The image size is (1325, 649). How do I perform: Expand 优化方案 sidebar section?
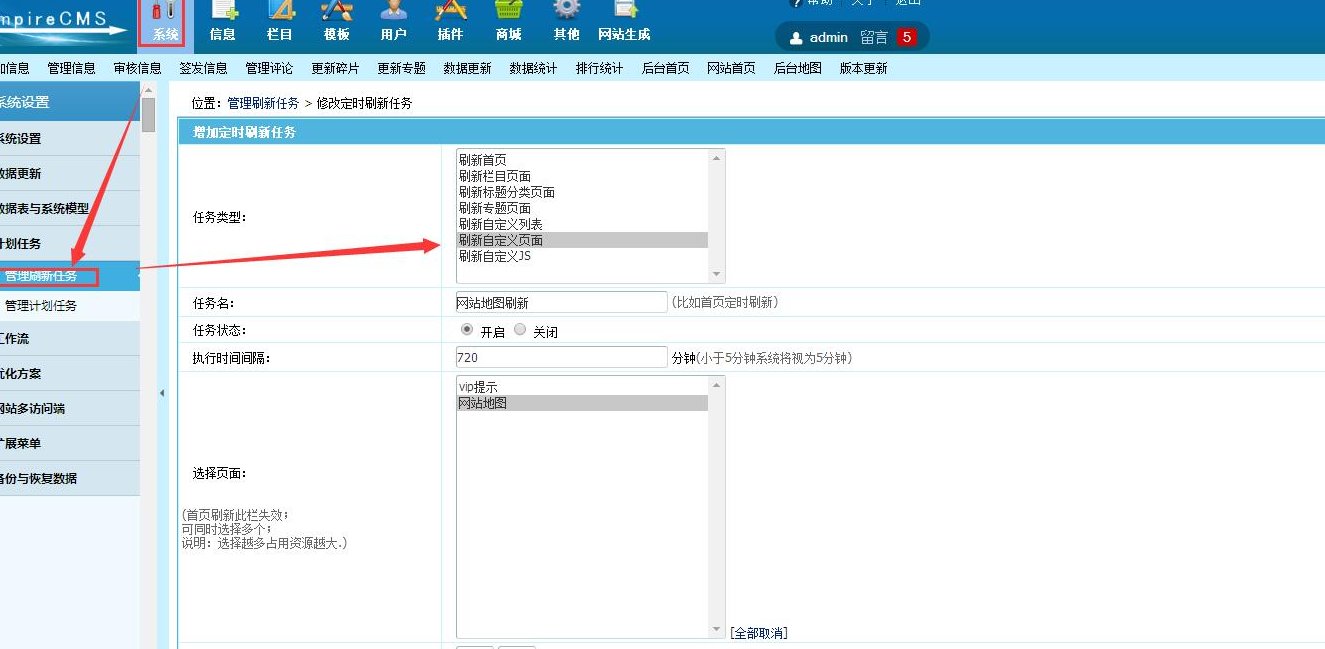(x=70, y=374)
